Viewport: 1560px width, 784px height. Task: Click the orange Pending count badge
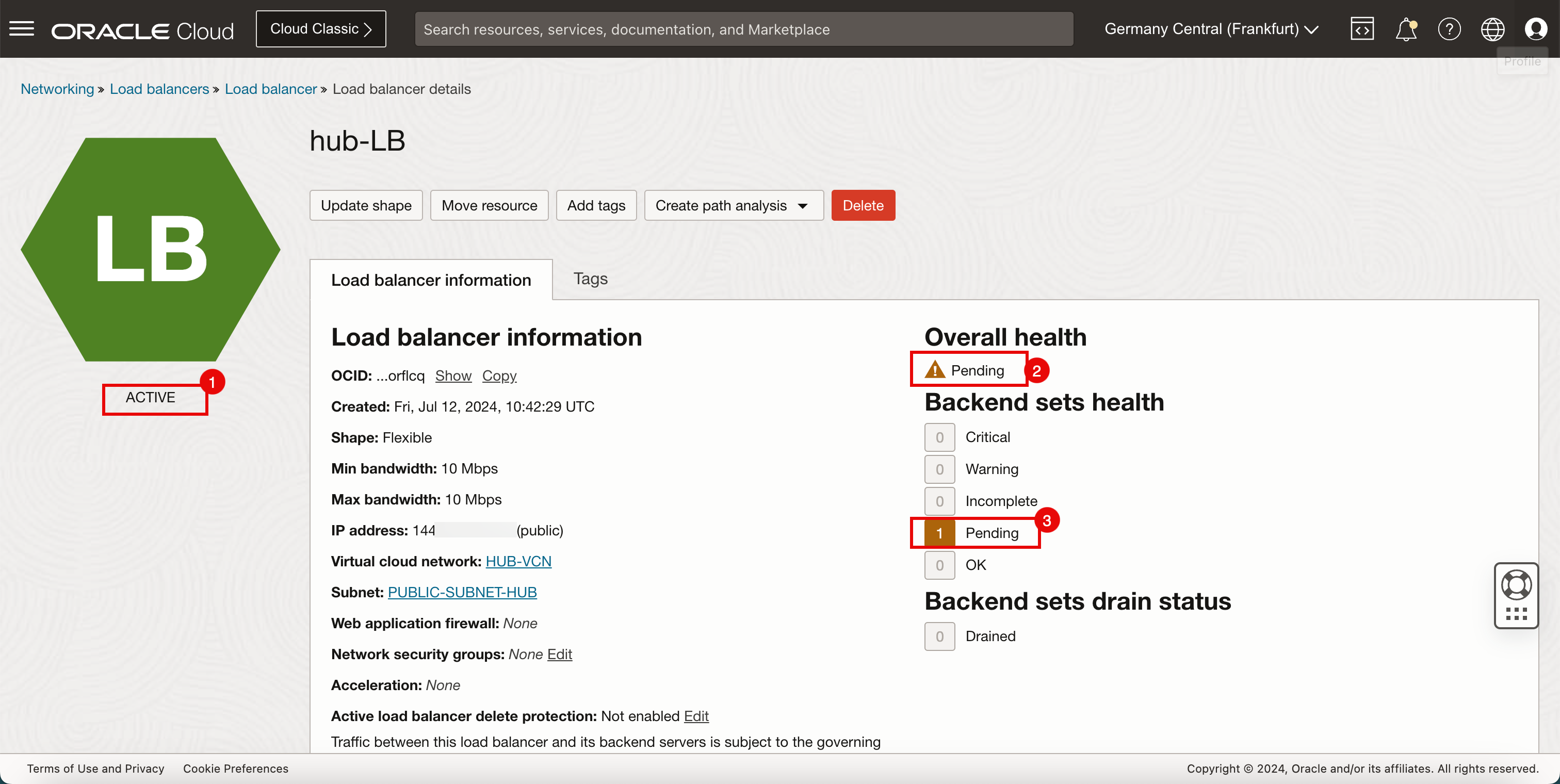coord(939,533)
